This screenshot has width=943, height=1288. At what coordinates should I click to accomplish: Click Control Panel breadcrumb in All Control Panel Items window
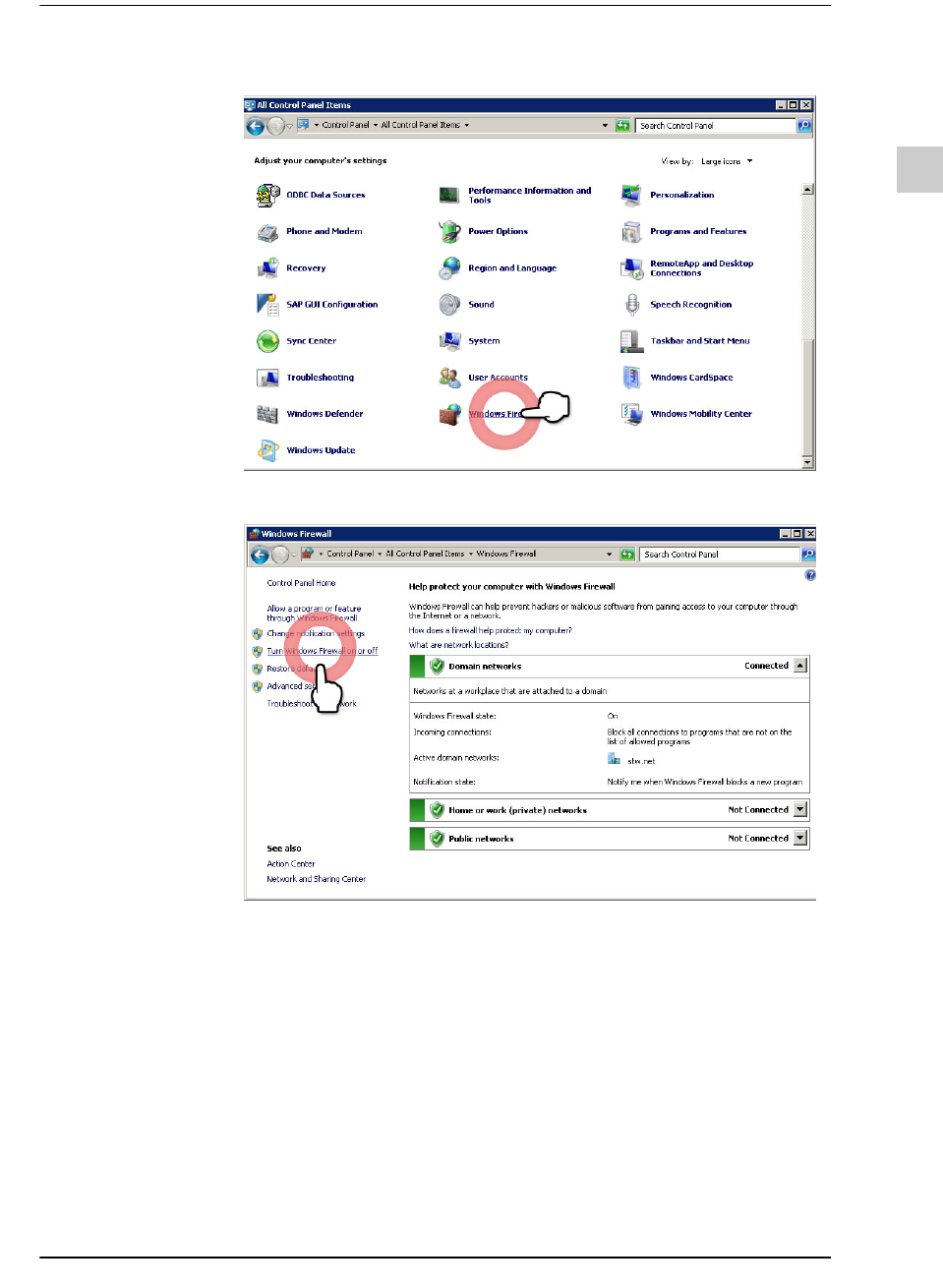[x=346, y=126]
